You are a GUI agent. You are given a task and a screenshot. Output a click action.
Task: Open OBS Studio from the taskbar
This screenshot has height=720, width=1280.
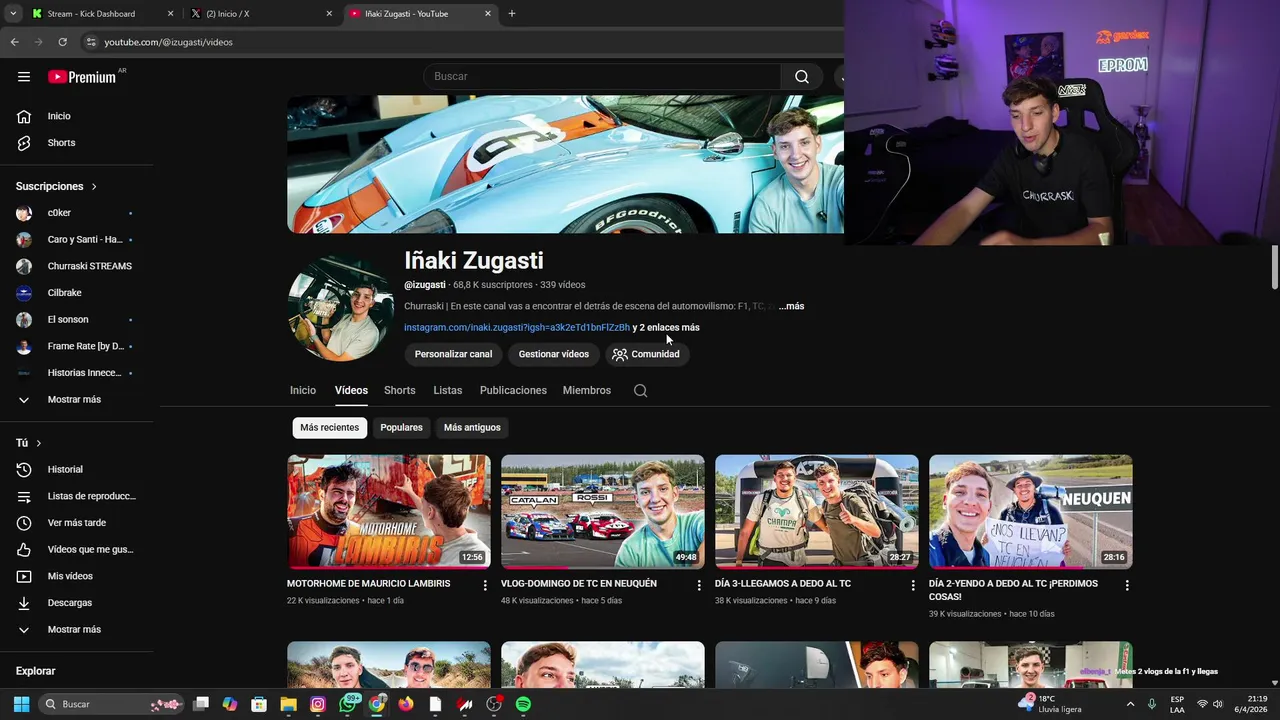coord(494,704)
